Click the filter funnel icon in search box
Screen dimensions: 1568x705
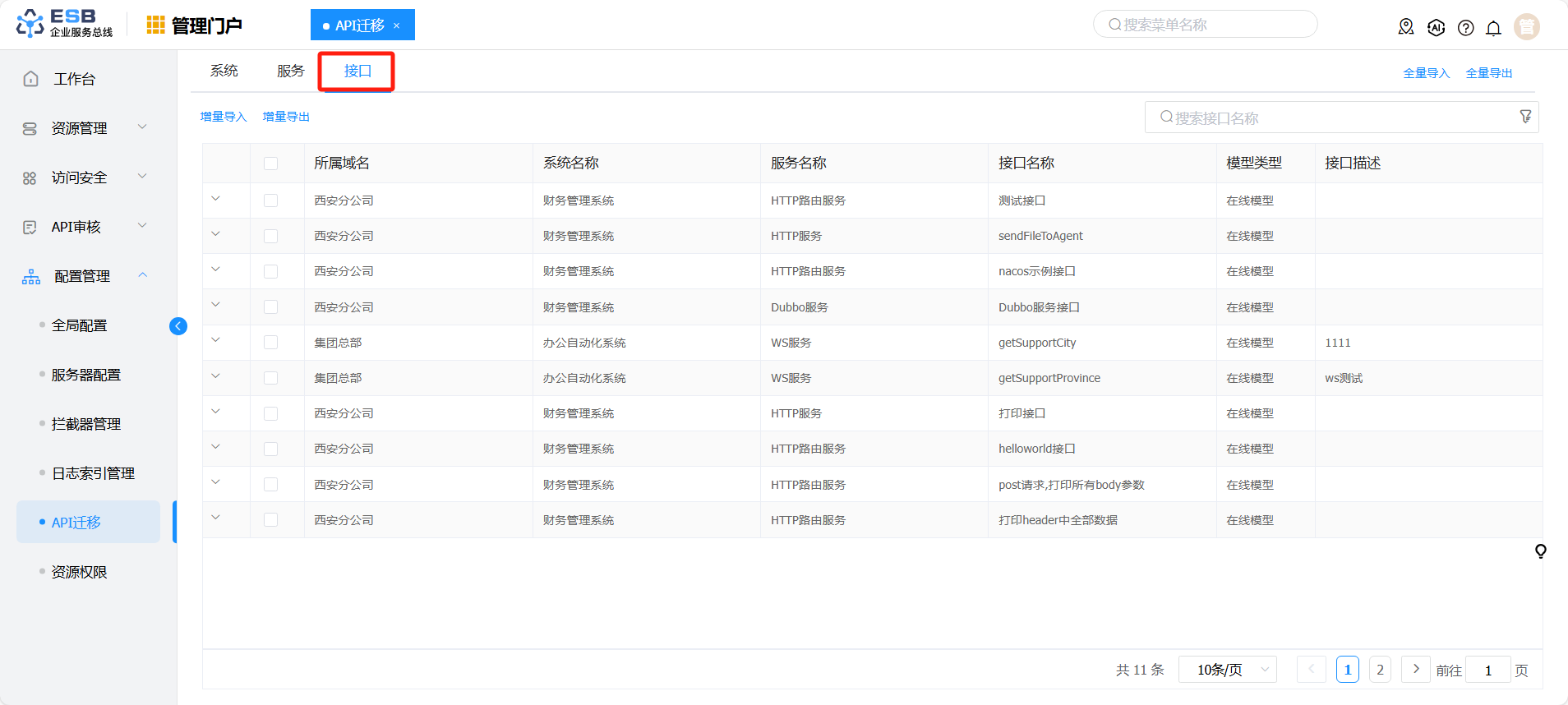point(1525,117)
